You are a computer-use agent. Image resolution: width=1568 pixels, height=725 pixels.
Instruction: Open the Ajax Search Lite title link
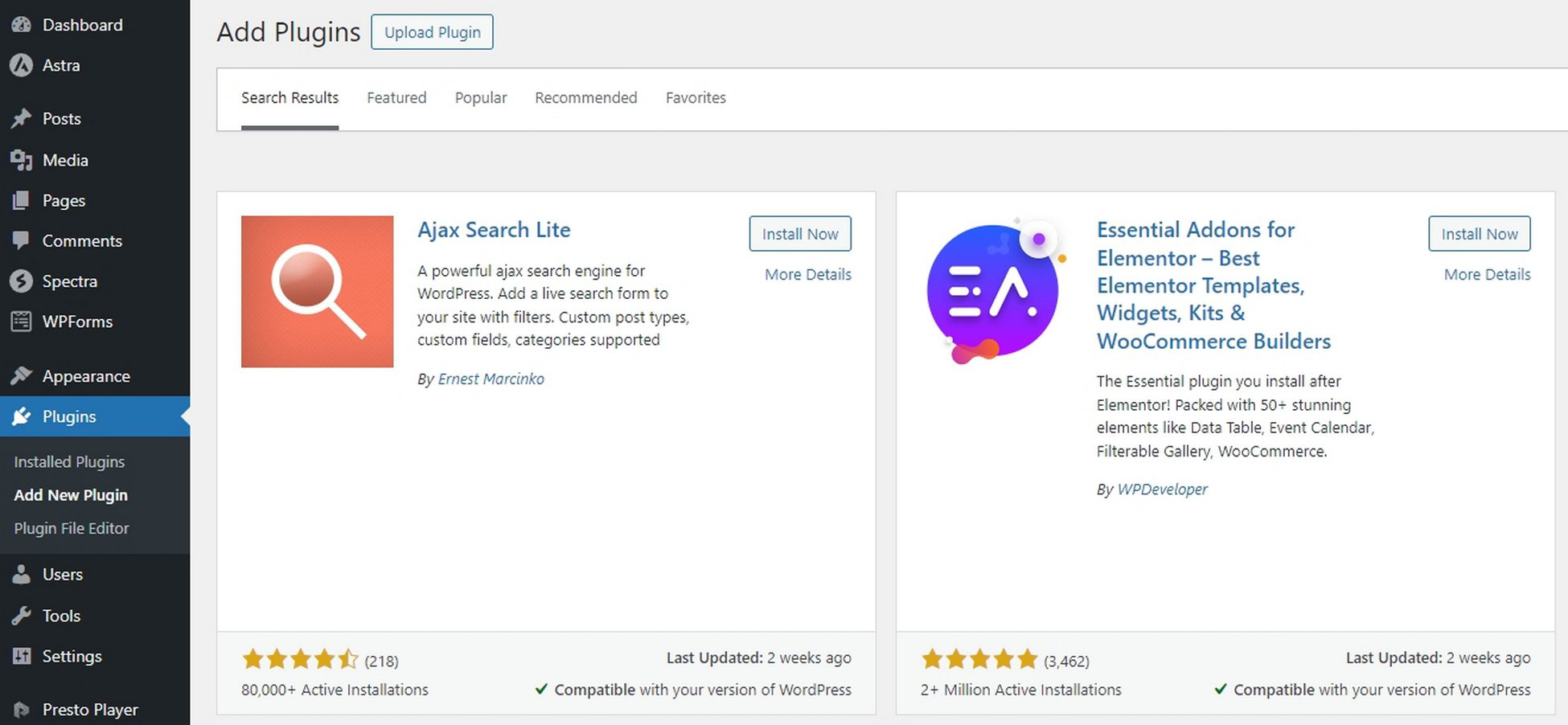494,230
